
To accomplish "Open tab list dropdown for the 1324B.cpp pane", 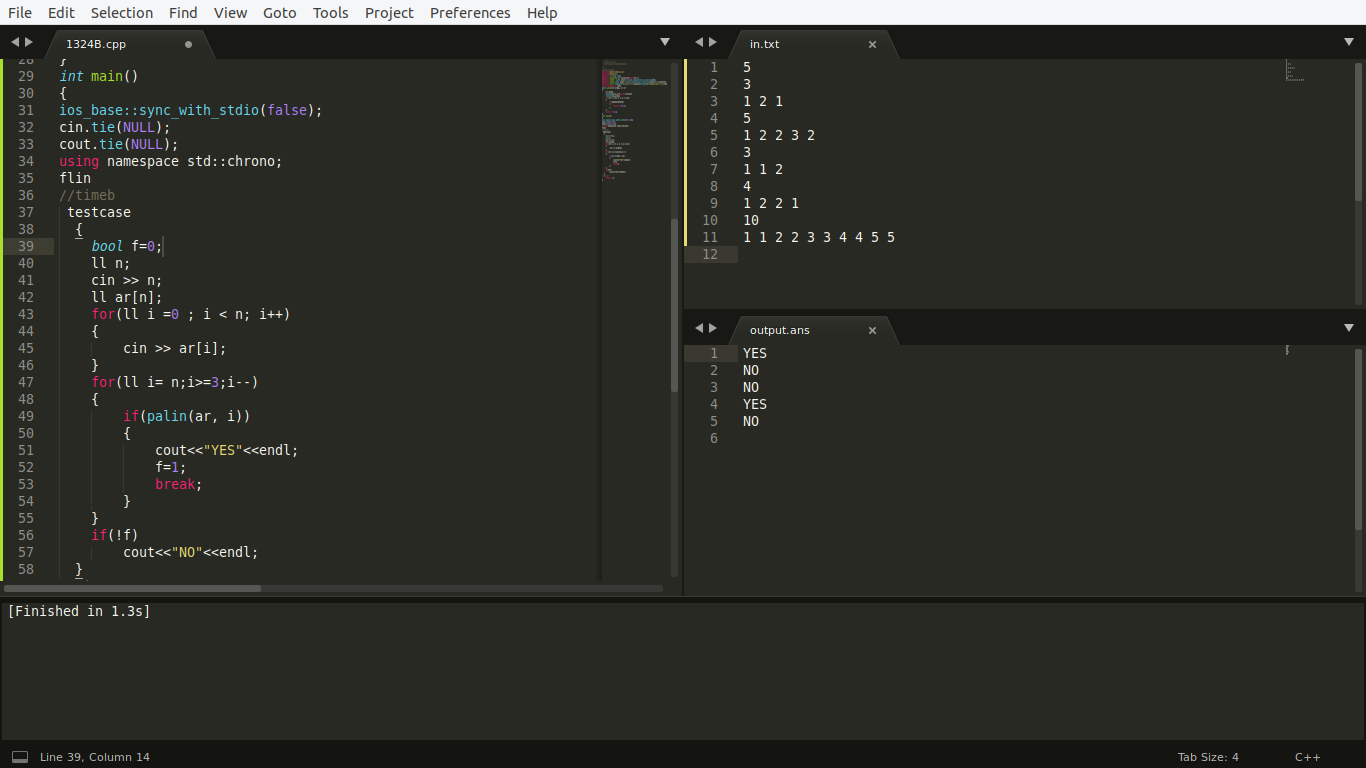I will click(x=665, y=42).
